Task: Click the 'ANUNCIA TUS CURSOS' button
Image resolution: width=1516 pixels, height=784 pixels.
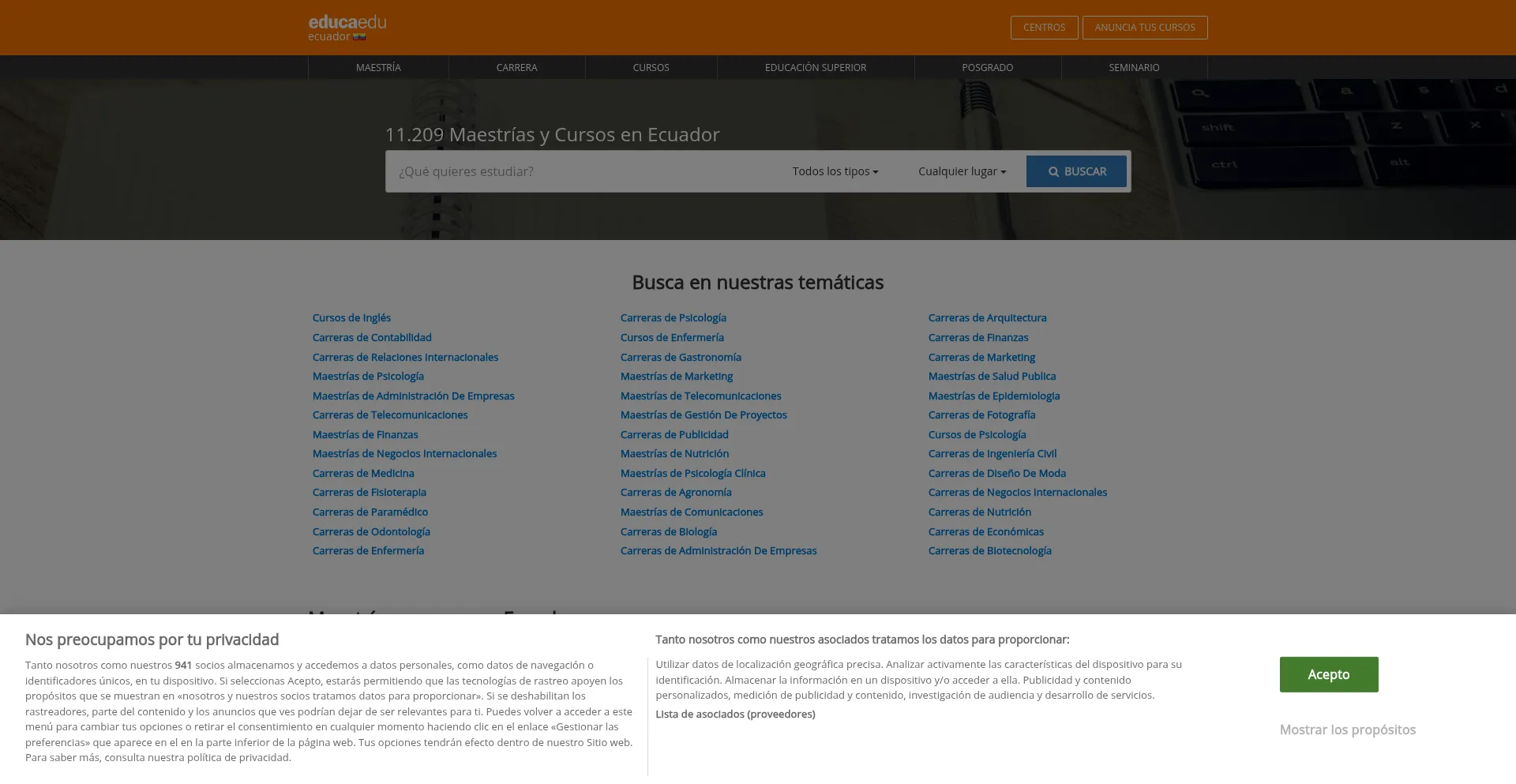Action: coord(1144,28)
